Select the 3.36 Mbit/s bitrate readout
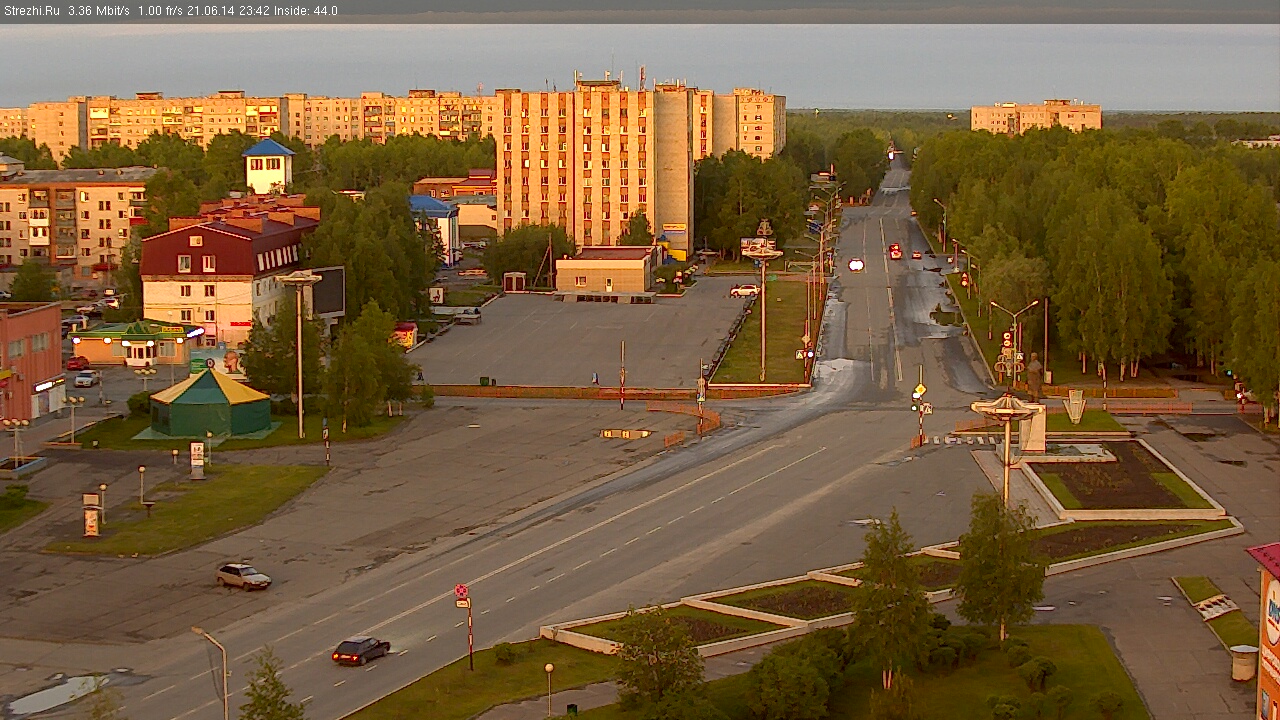Screen dimensions: 1280x720 coord(100,11)
